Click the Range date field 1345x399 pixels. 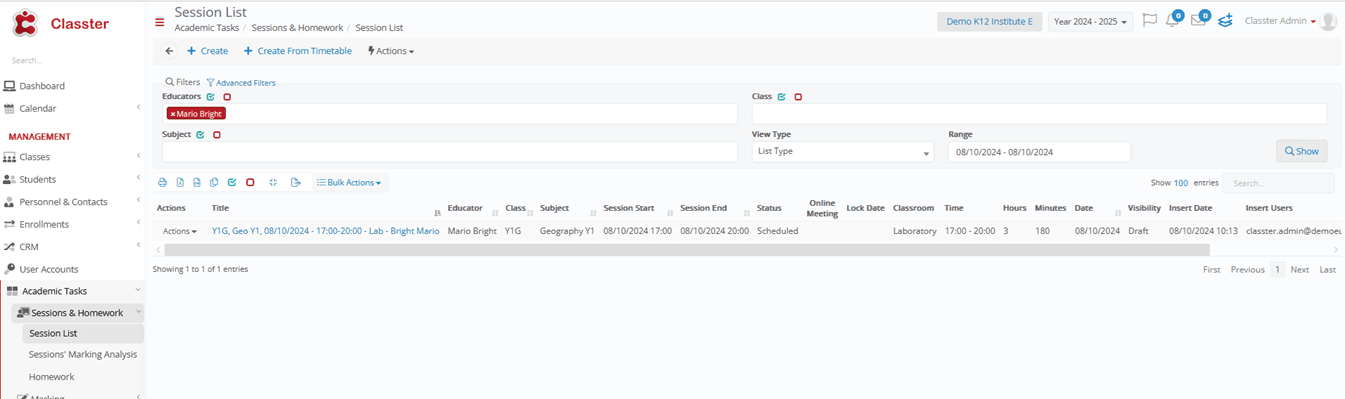[x=1039, y=151]
